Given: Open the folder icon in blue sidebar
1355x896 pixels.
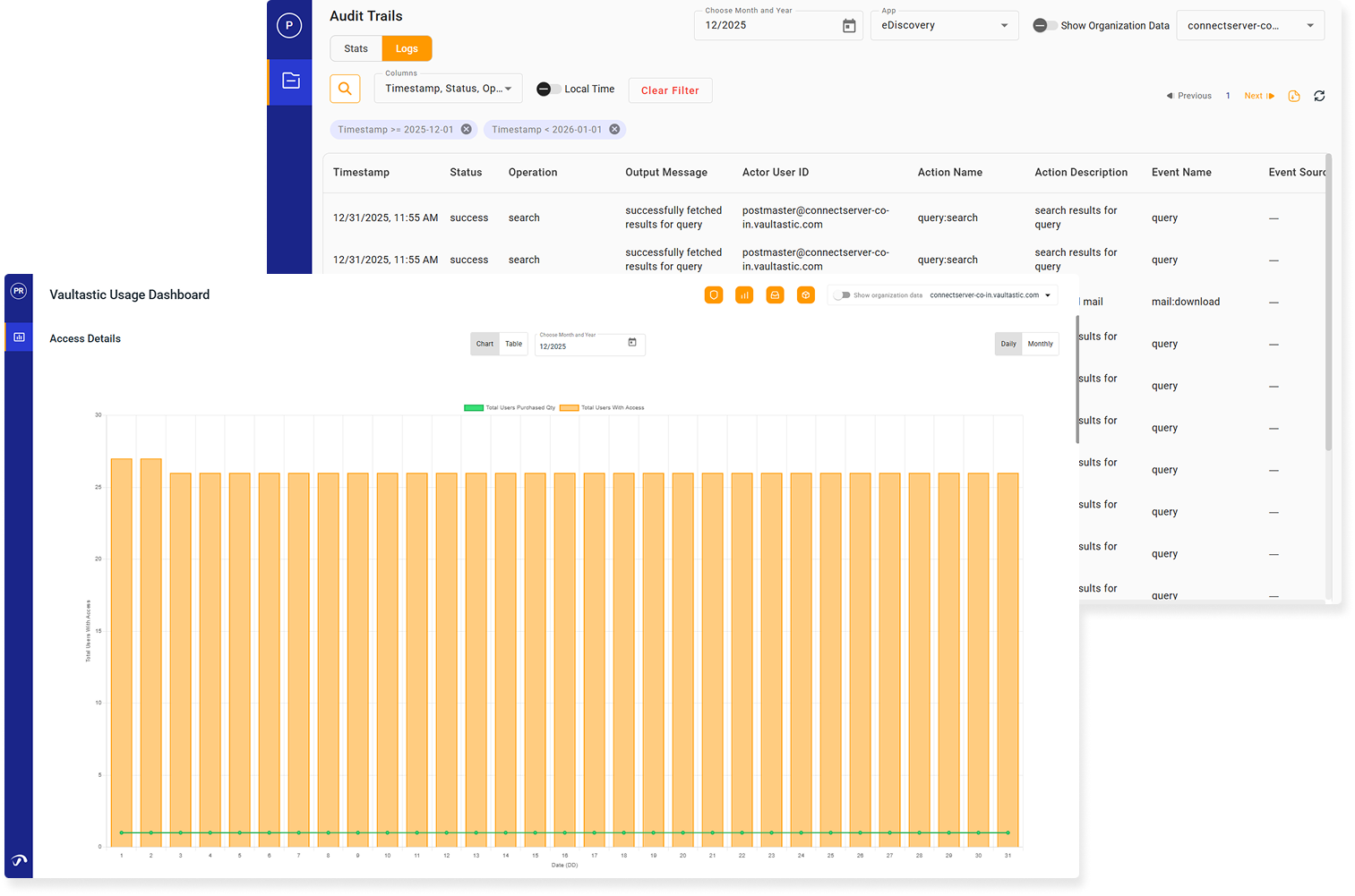Looking at the screenshot, I should pos(291,81).
